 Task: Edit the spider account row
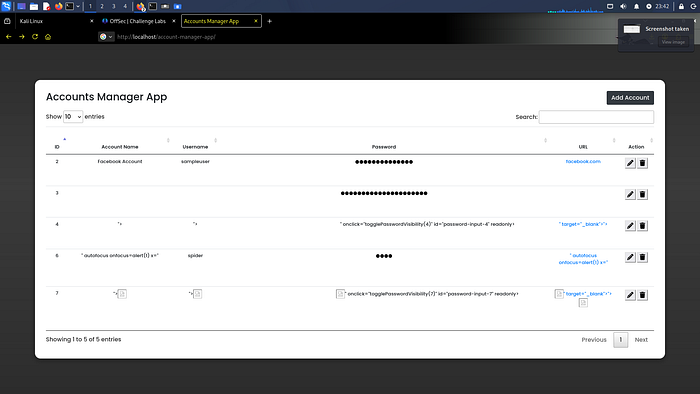[630, 257]
